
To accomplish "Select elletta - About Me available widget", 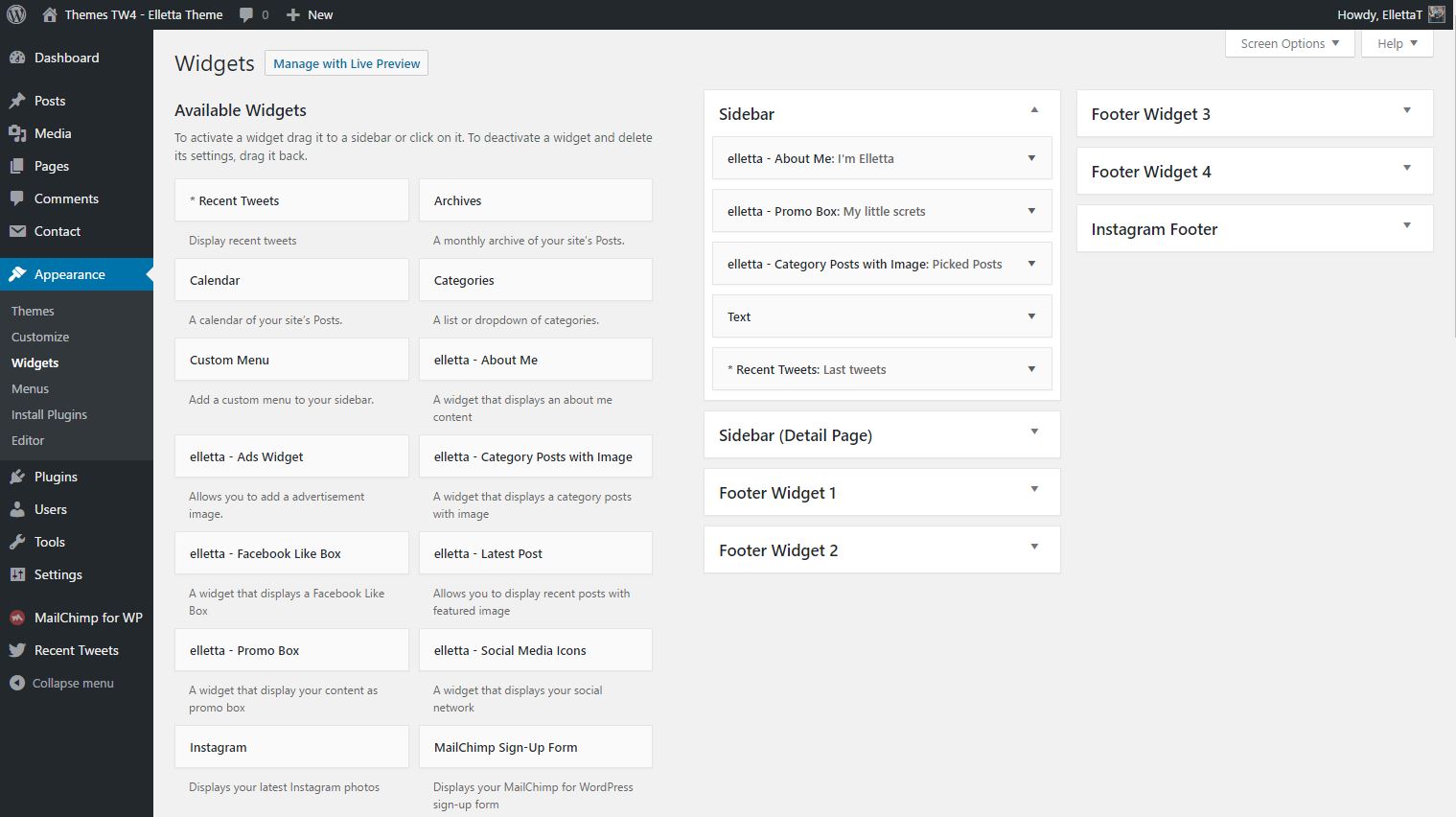I will tap(536, 360).
